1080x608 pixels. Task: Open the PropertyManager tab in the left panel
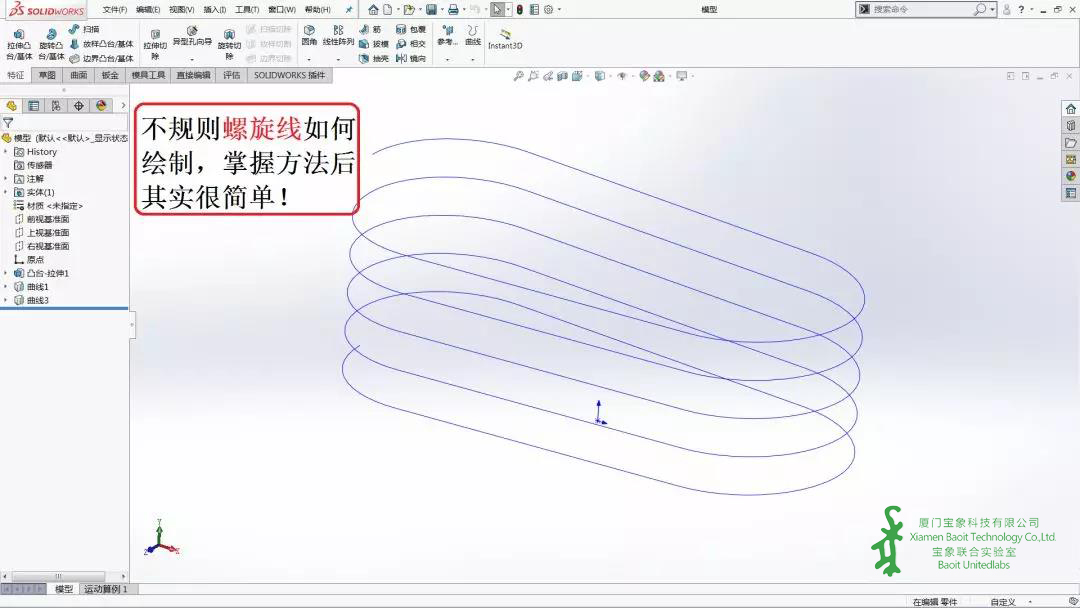point(33,106)
